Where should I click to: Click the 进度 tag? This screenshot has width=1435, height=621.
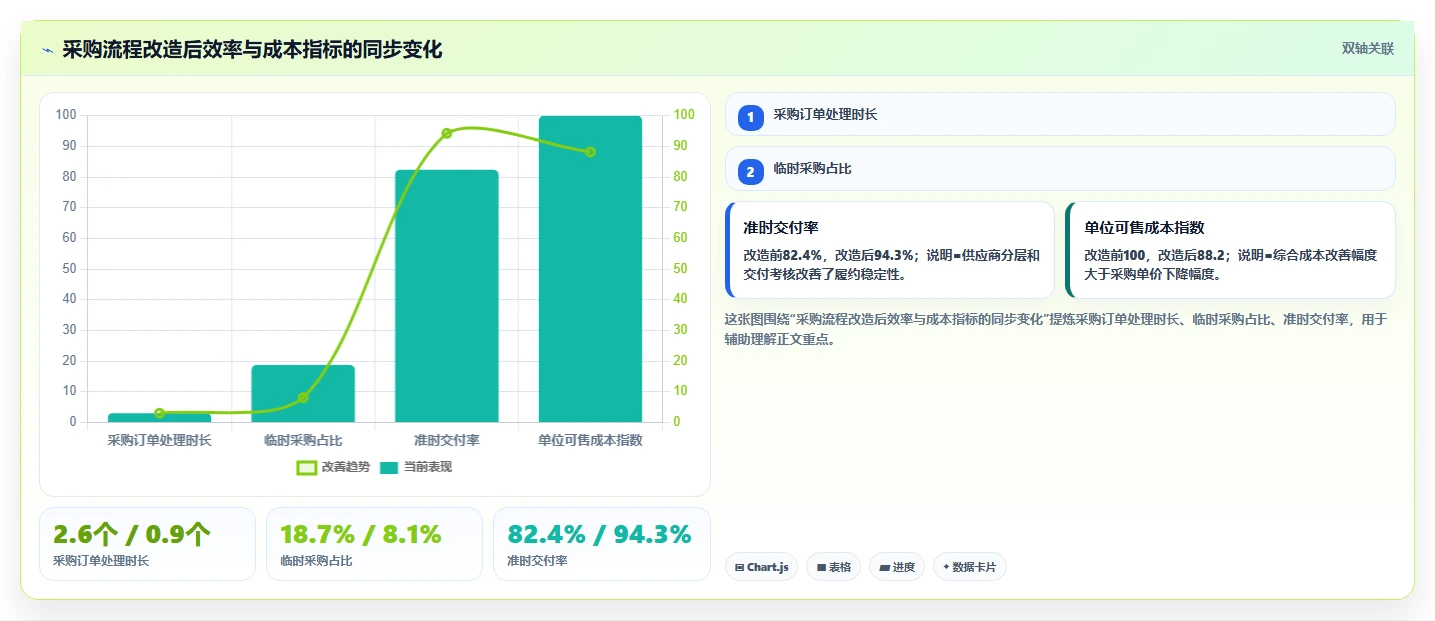897,567
